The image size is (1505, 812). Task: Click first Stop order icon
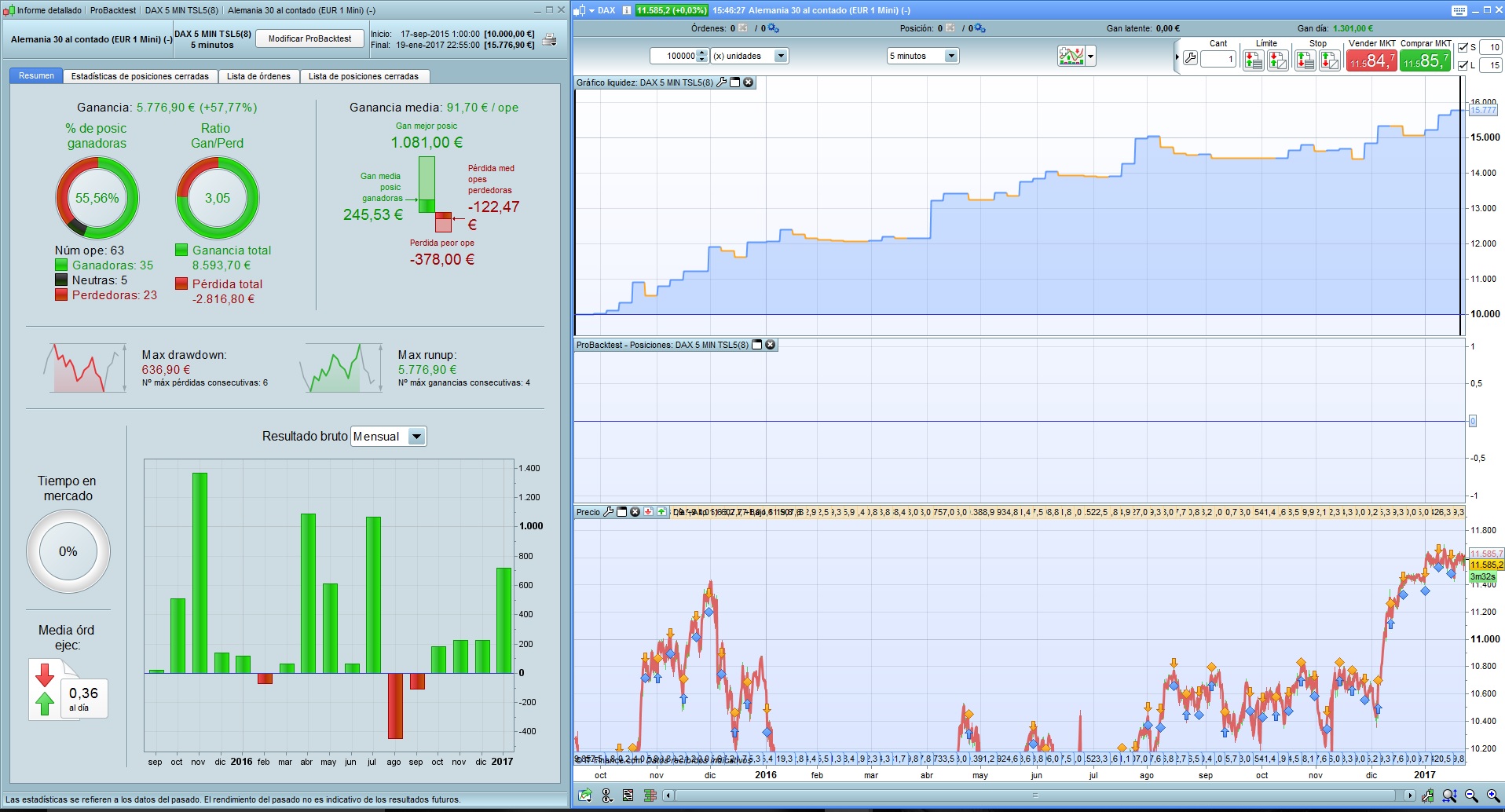[x=1305, y=60]
